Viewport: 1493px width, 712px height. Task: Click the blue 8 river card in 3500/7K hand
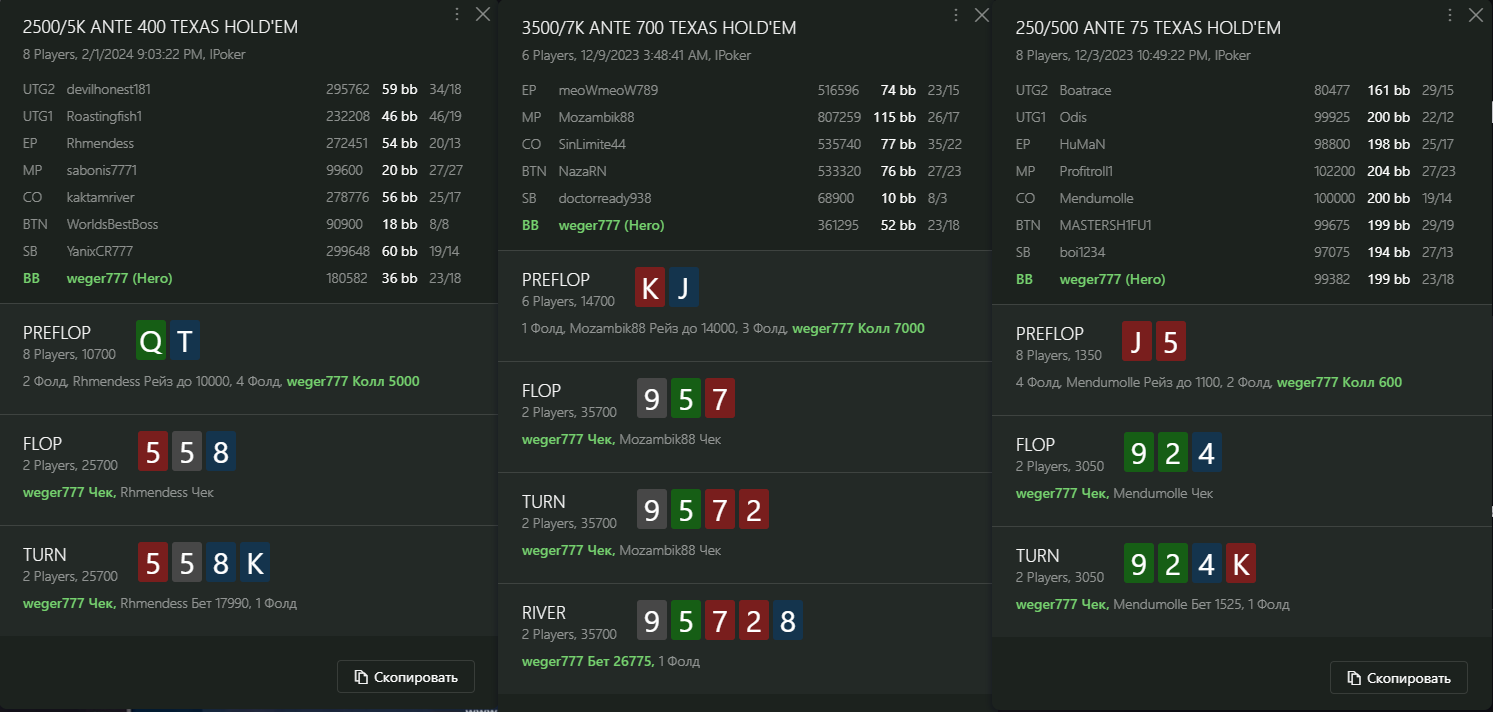pyautogui.click(x=787, y=622)
